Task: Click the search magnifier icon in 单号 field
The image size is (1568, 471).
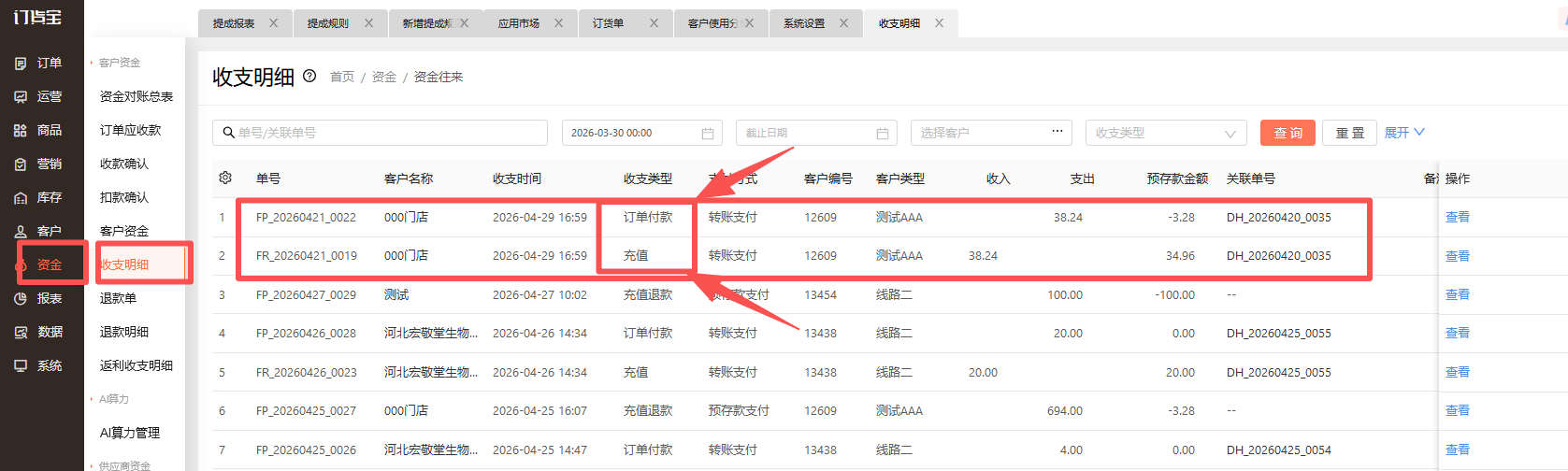Action: [228, 133]
